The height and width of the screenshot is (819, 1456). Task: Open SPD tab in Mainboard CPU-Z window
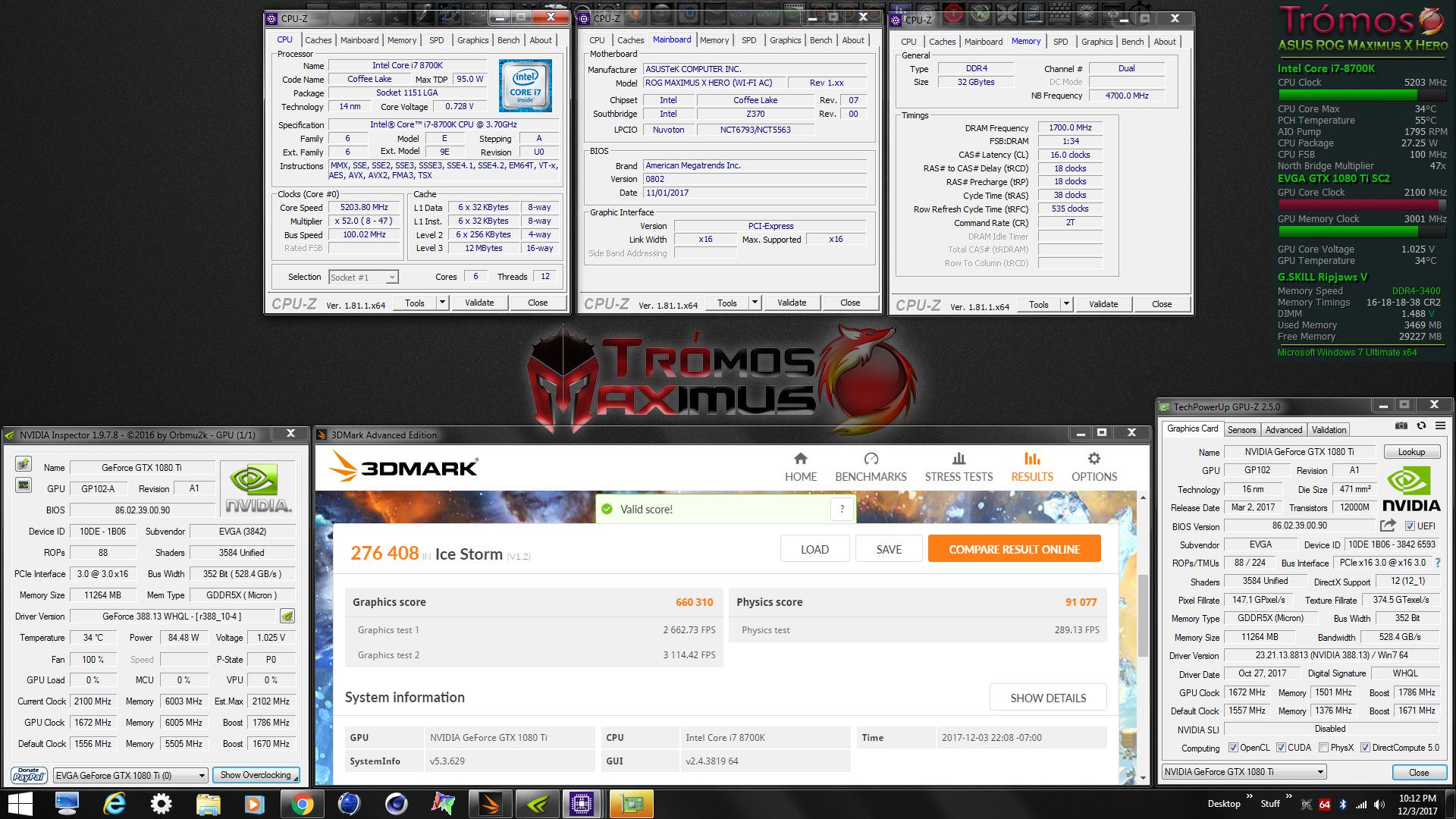749,40
